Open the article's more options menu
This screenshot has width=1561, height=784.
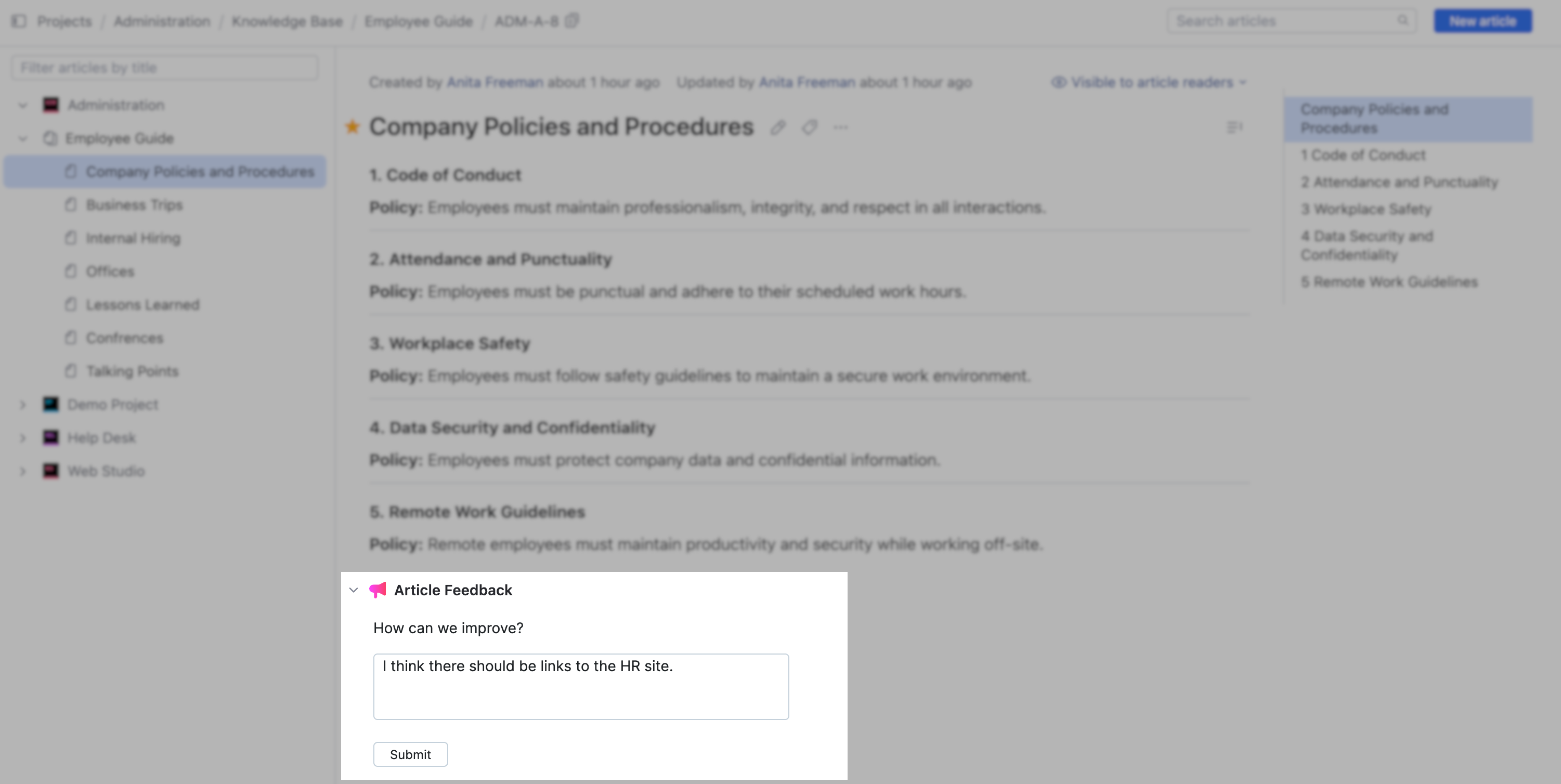pyautogui.click(x=841, y=128)
